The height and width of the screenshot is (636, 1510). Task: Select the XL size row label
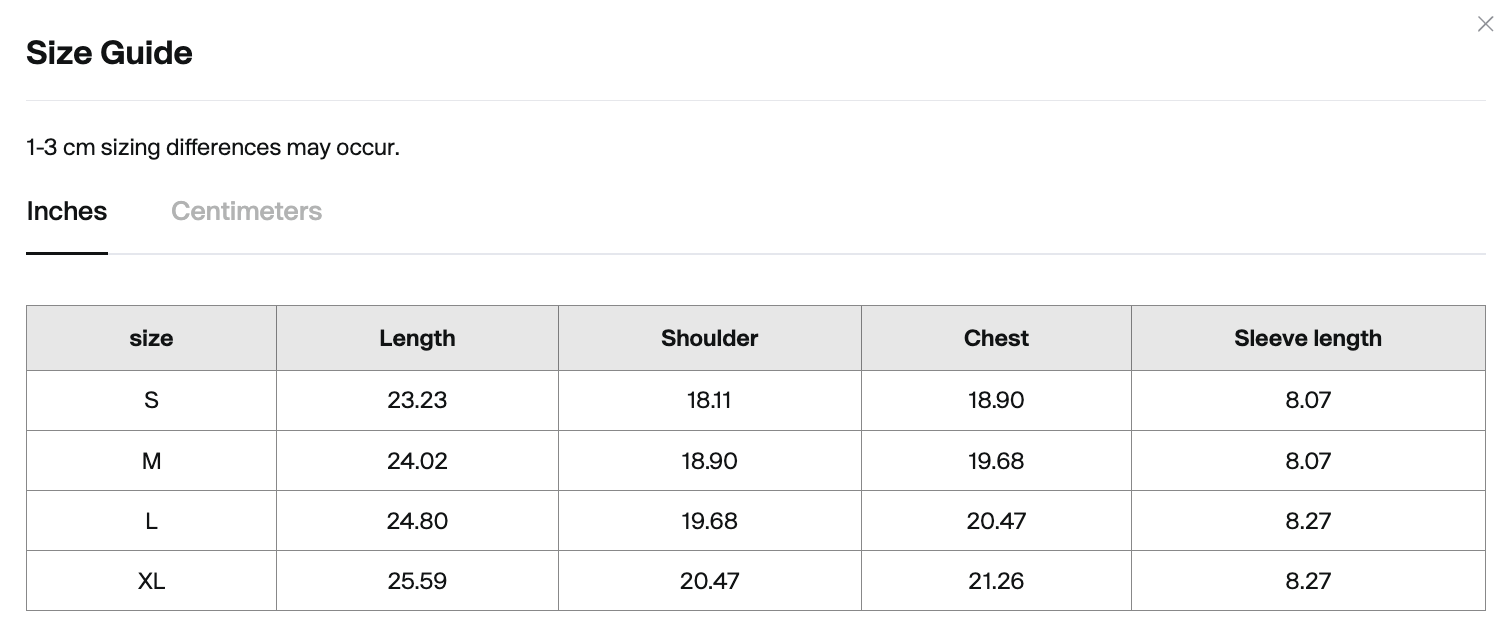[151, 581]
